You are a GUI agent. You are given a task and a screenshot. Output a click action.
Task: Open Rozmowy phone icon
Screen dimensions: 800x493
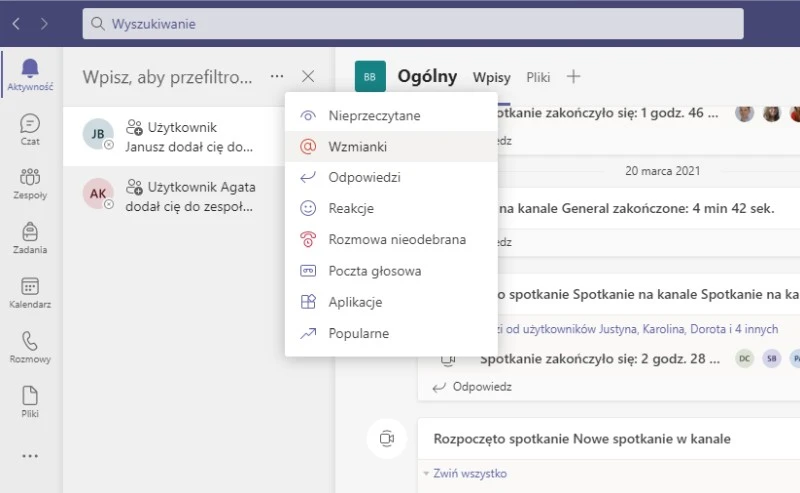pyautogui.click(x=30, y=346)
